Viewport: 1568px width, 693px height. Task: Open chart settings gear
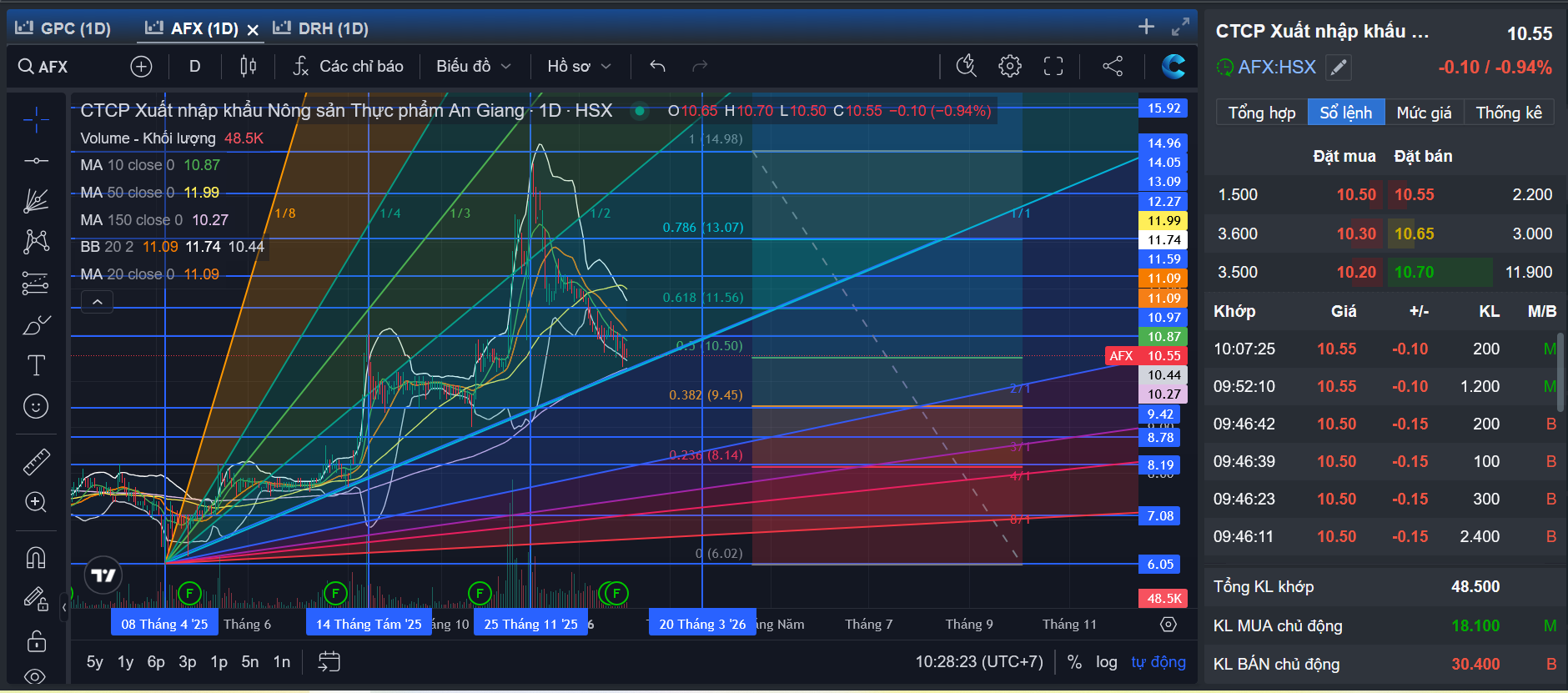pyautogui.click(x=1010, y=66)
